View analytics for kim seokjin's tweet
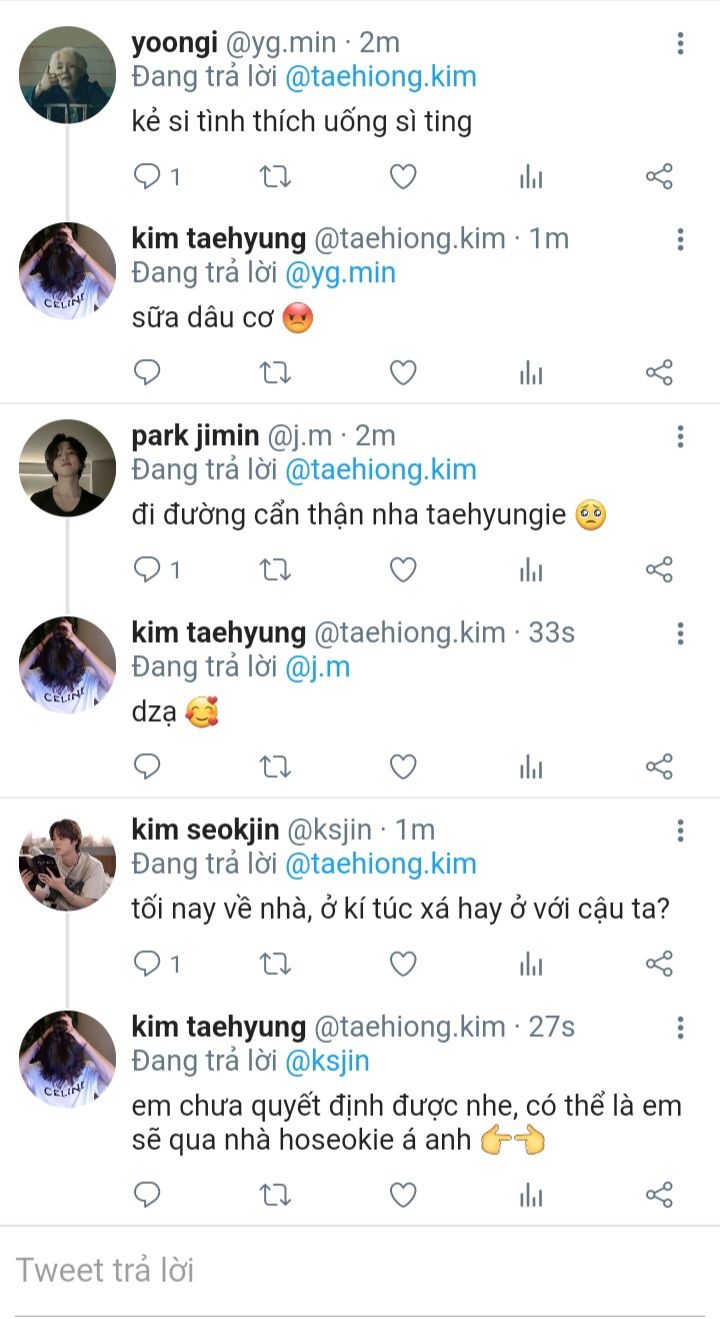 [531, 964]
